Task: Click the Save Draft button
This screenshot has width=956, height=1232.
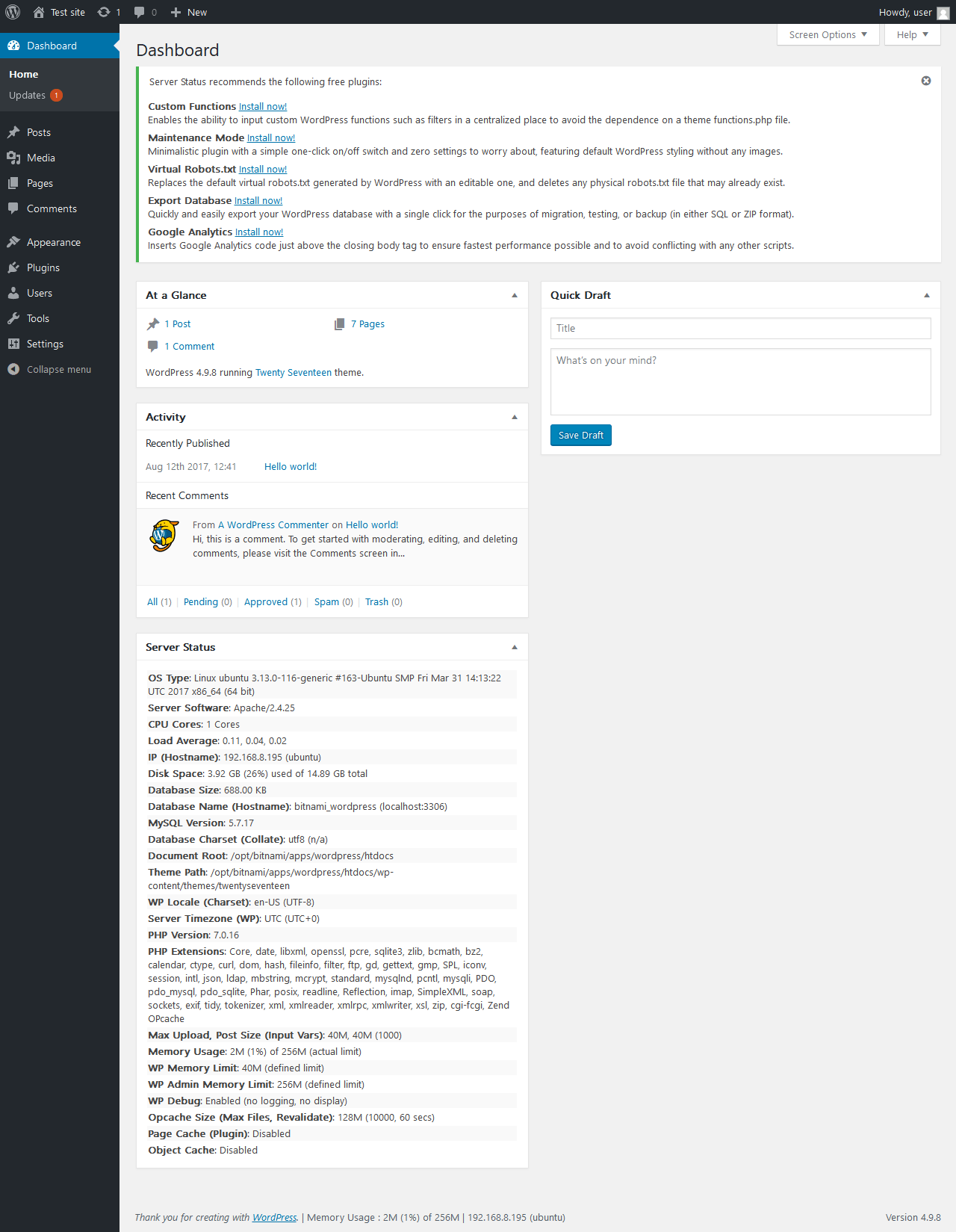Action: coord(581,435)
